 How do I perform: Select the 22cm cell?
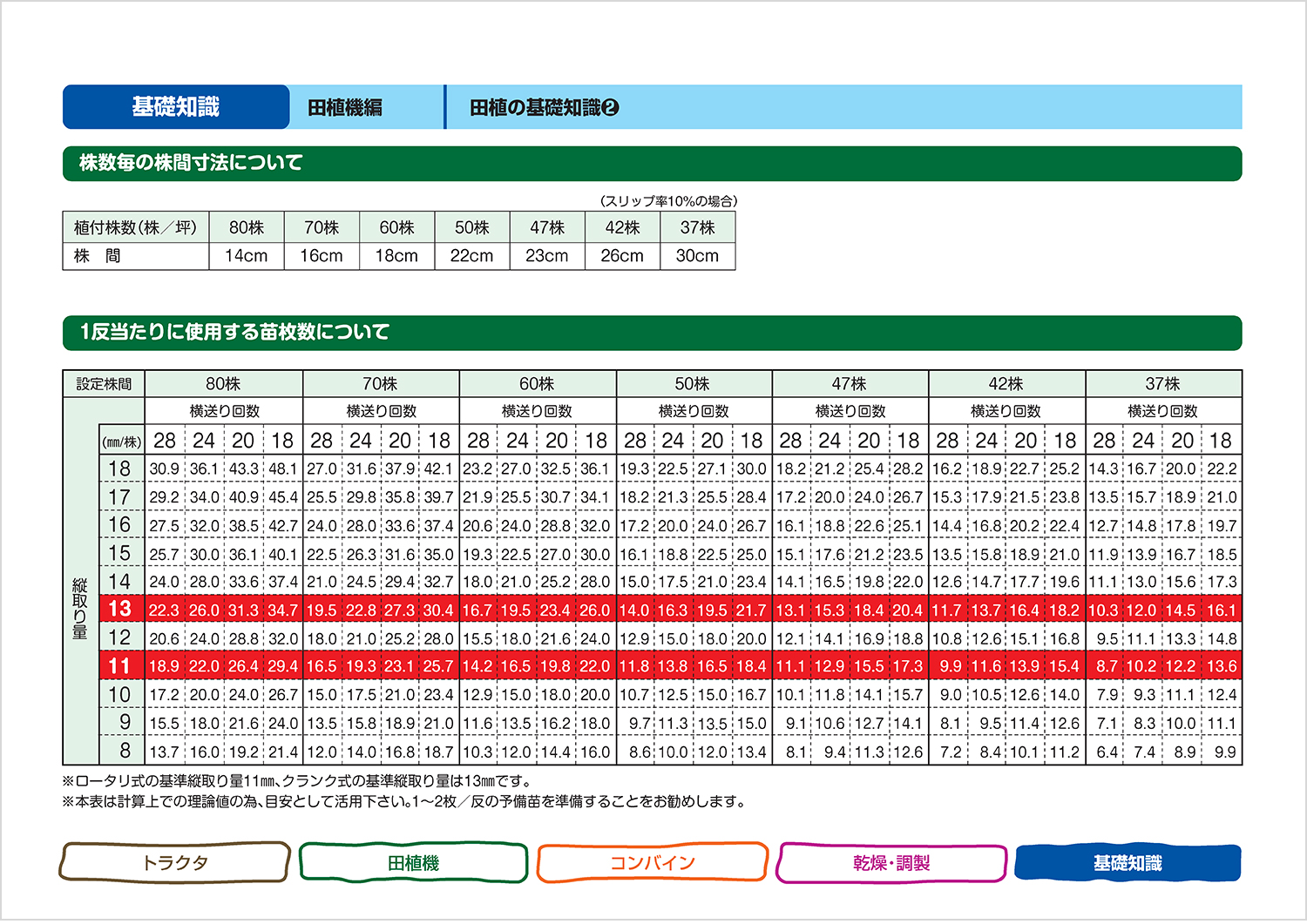(x=471, y=256)
